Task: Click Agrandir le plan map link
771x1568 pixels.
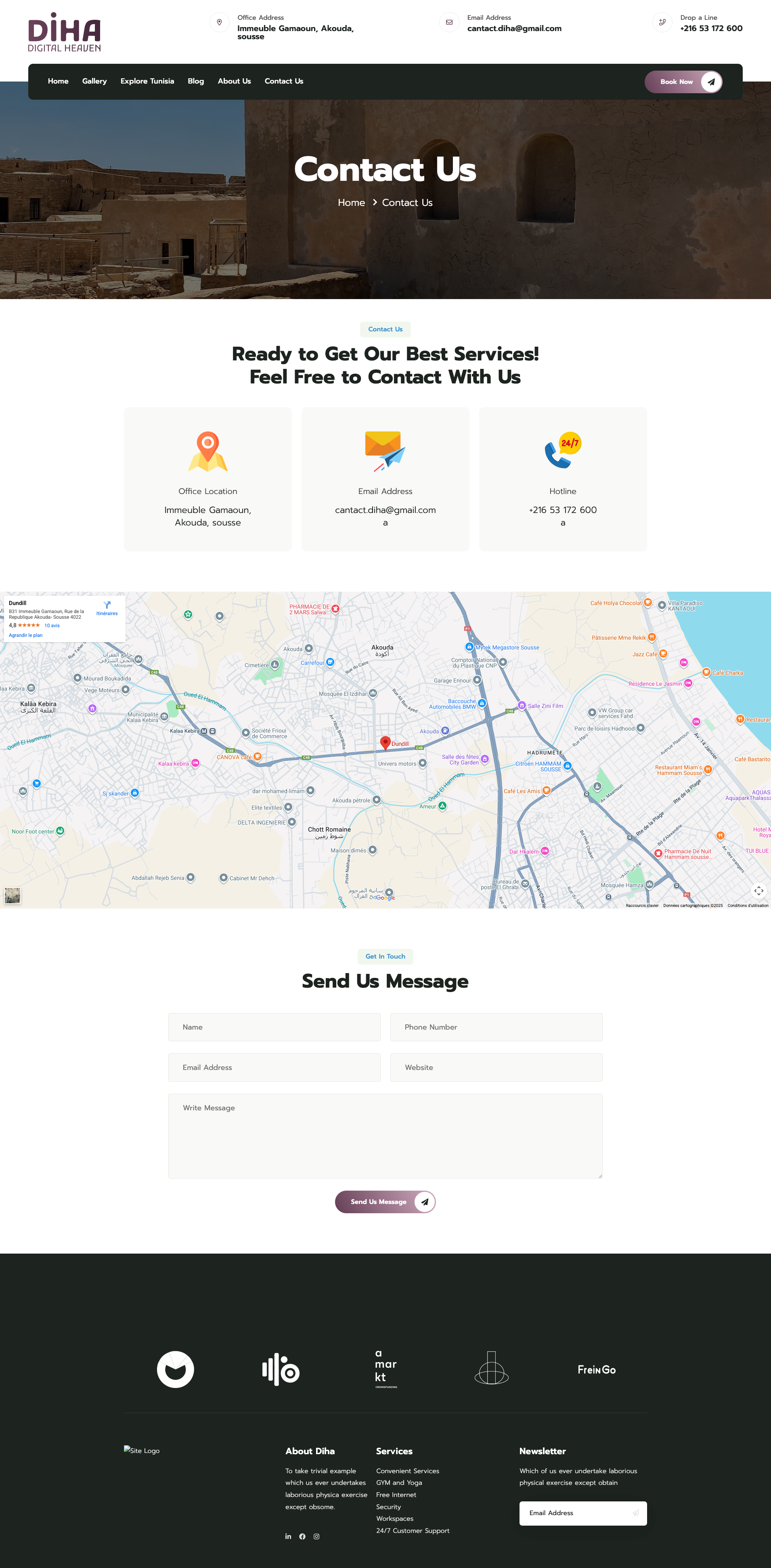Action: click(25, 635)
